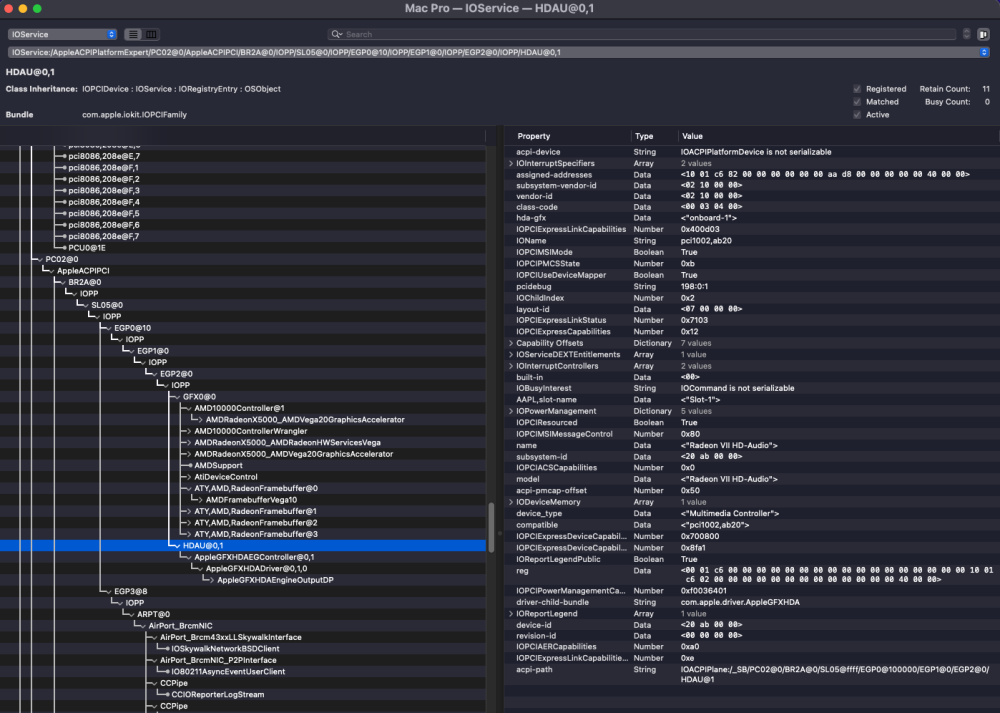Expand the IOInterruptSpecifiers property

tap(511, 164)
